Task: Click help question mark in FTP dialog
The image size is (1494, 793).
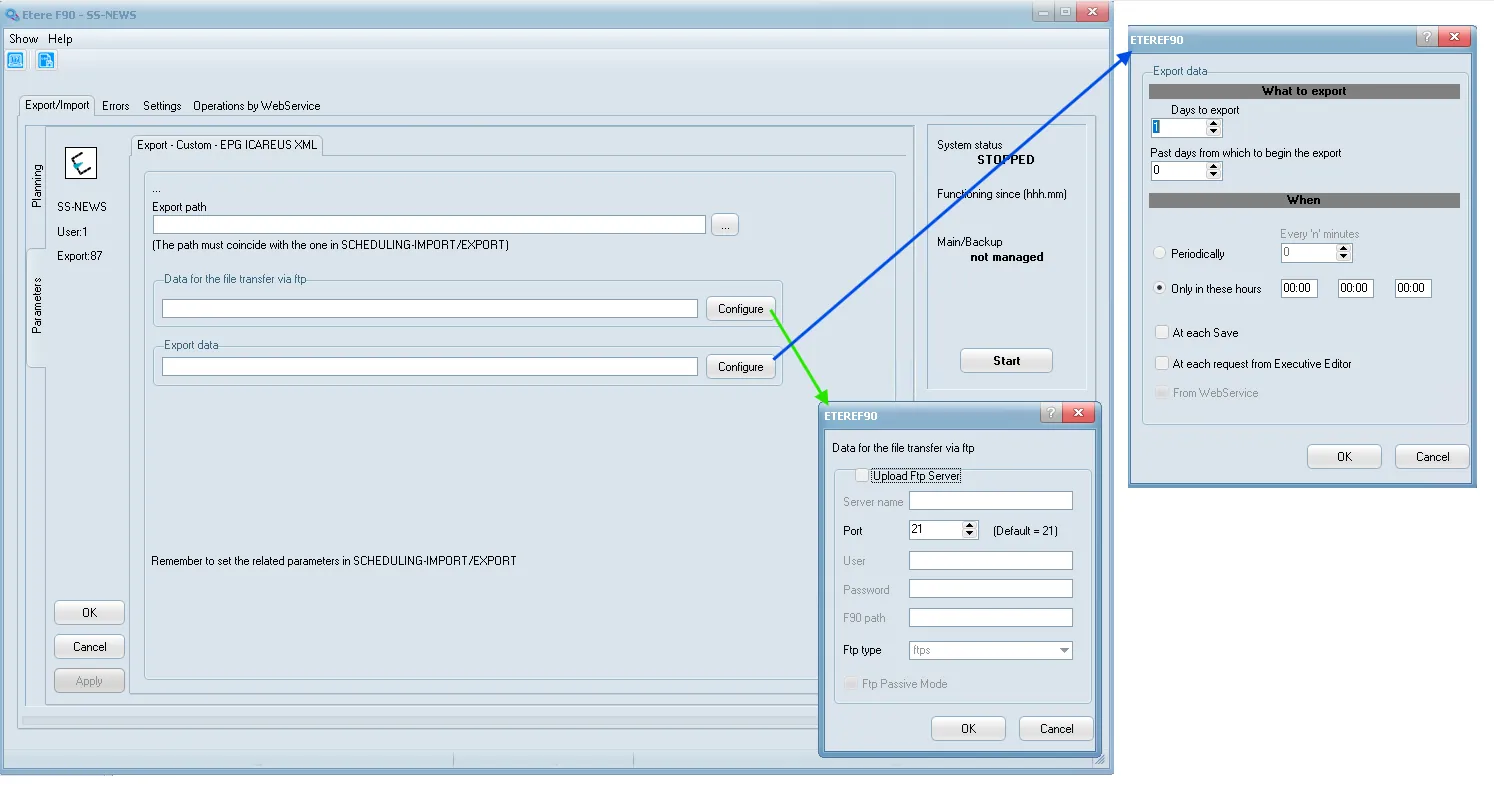Action: point(1050,414)
